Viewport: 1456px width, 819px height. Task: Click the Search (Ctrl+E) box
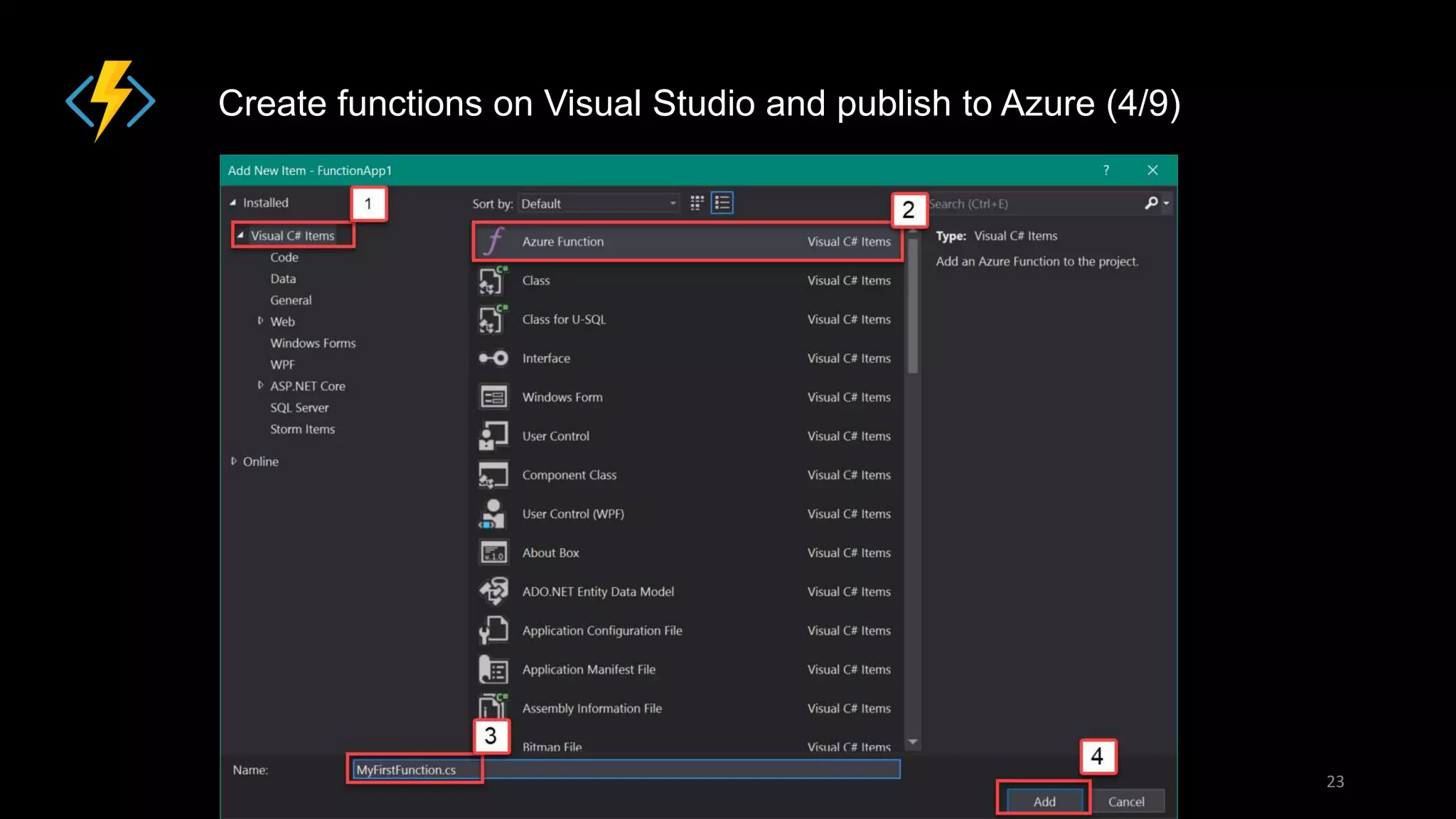tap(1034, 203)
